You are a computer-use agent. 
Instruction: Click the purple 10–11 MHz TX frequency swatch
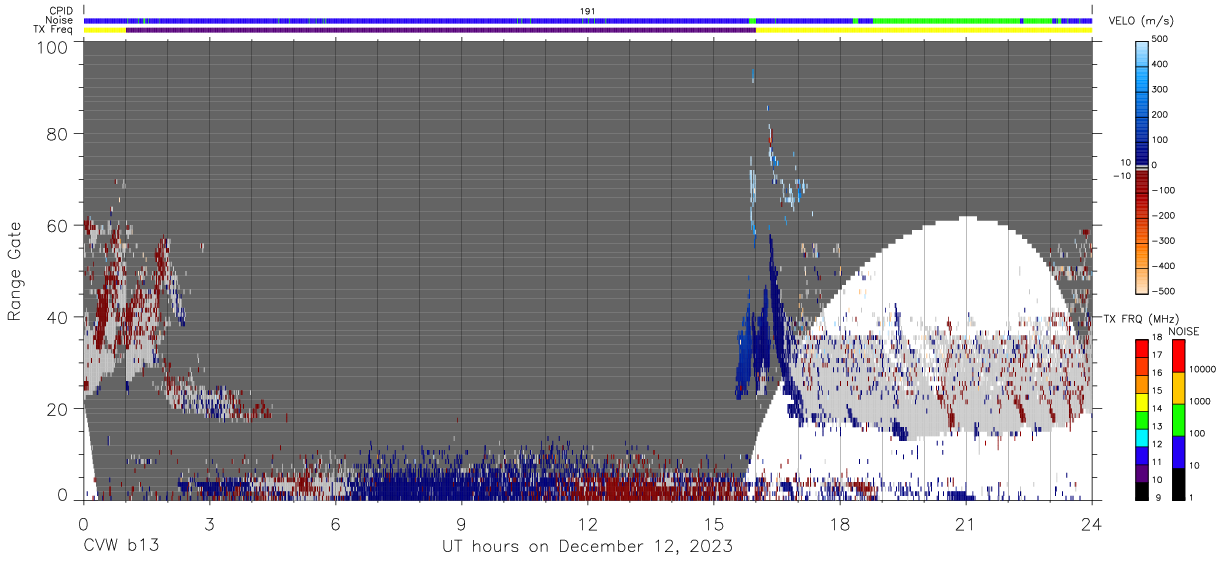(x=1141, y=473)
